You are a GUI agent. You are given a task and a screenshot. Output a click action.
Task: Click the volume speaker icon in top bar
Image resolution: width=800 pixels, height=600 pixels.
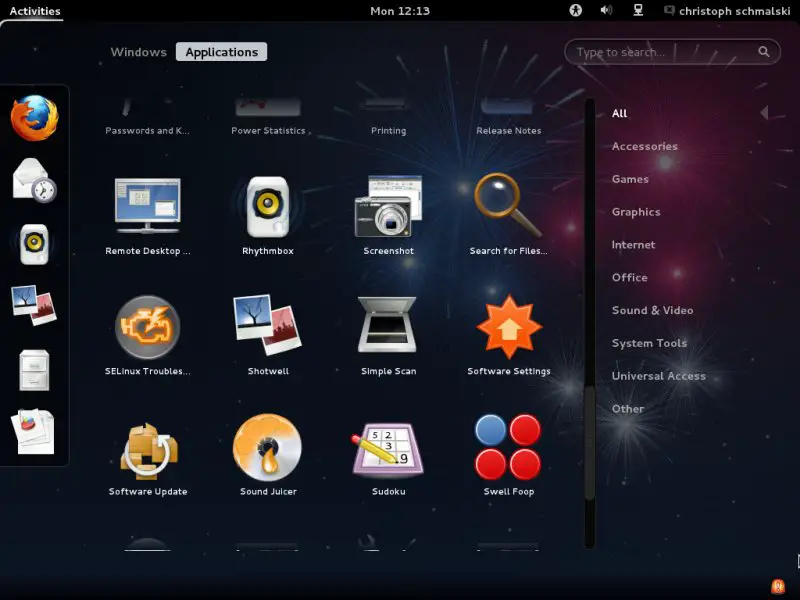pyautogui.click(x=606, y=10)
